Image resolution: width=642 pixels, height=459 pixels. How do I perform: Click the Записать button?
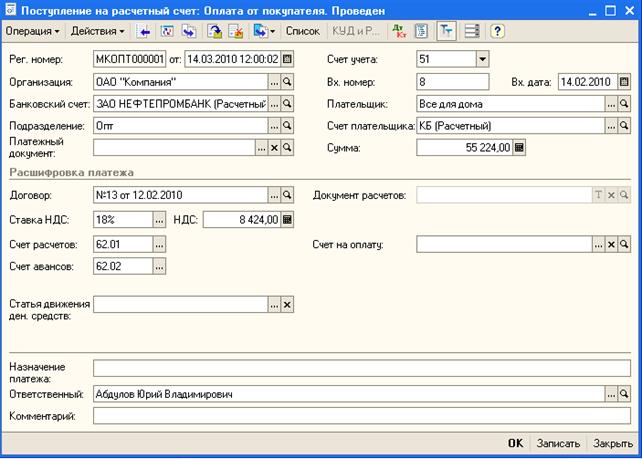coord(558,443)
